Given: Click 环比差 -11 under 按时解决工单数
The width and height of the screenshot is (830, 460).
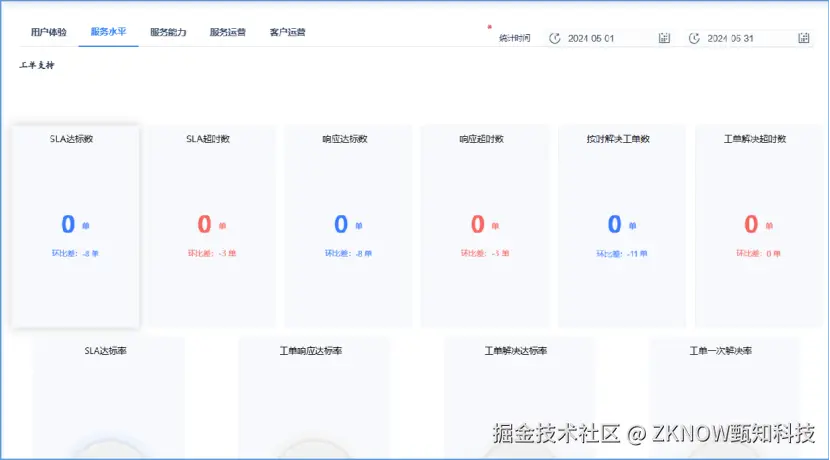Looking at the screenshot, I should [x=621, y=254].
